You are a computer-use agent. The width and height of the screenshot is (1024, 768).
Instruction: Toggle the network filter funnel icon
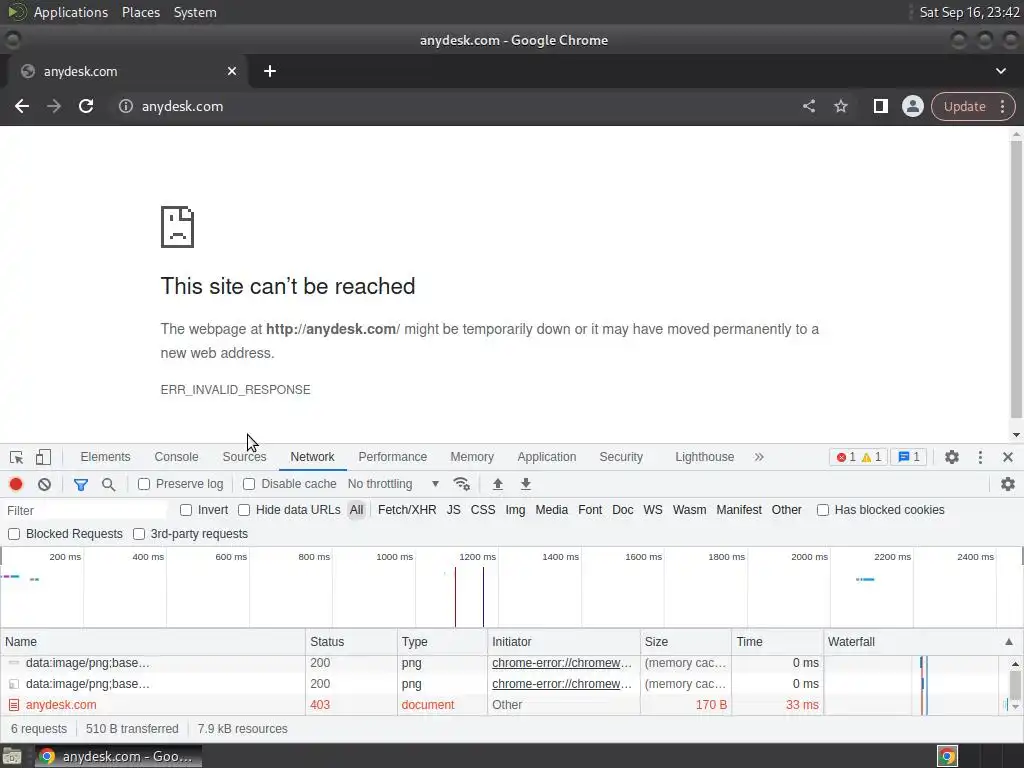point(81,484)
